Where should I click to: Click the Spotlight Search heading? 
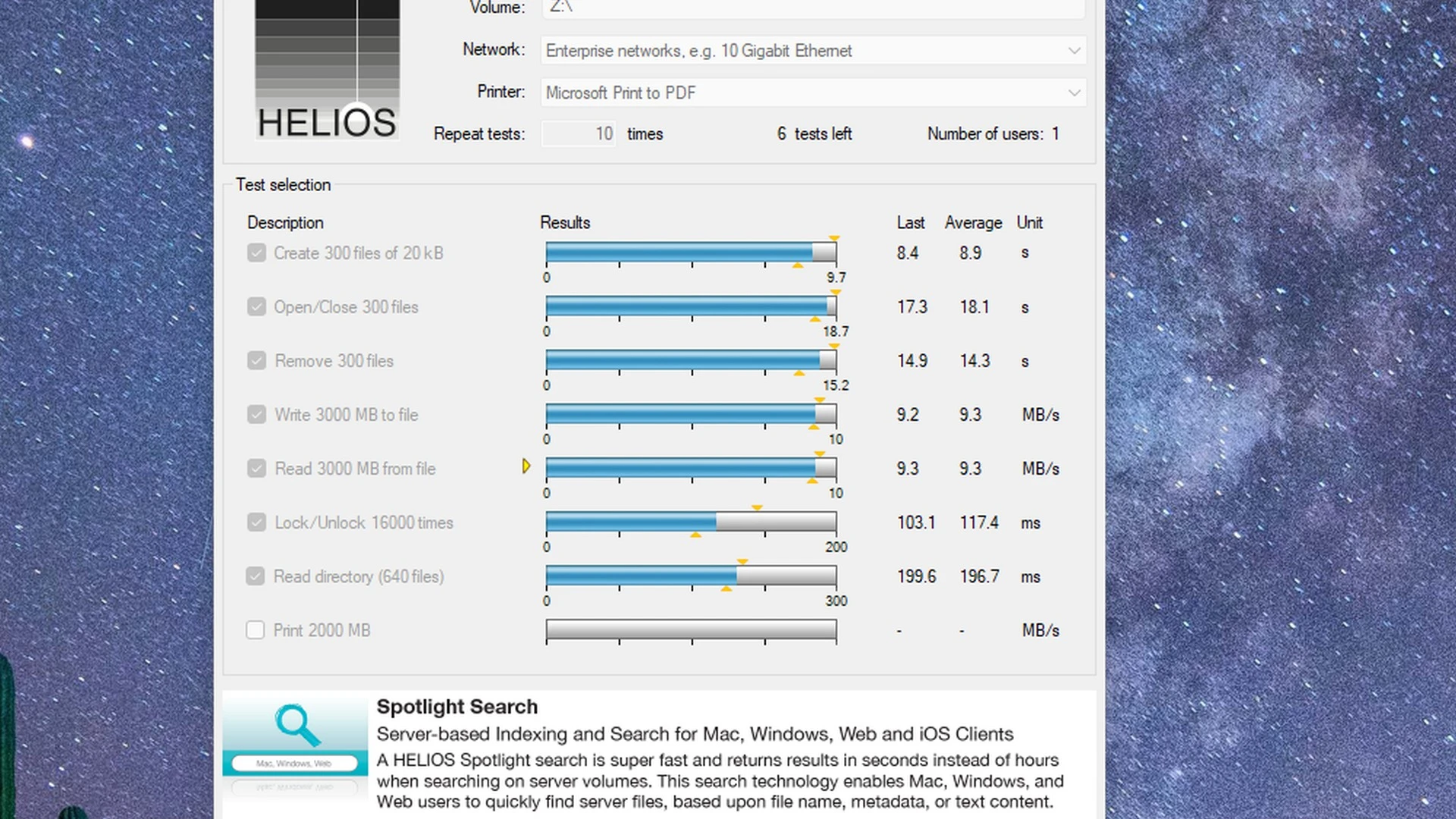pos(457,707)
